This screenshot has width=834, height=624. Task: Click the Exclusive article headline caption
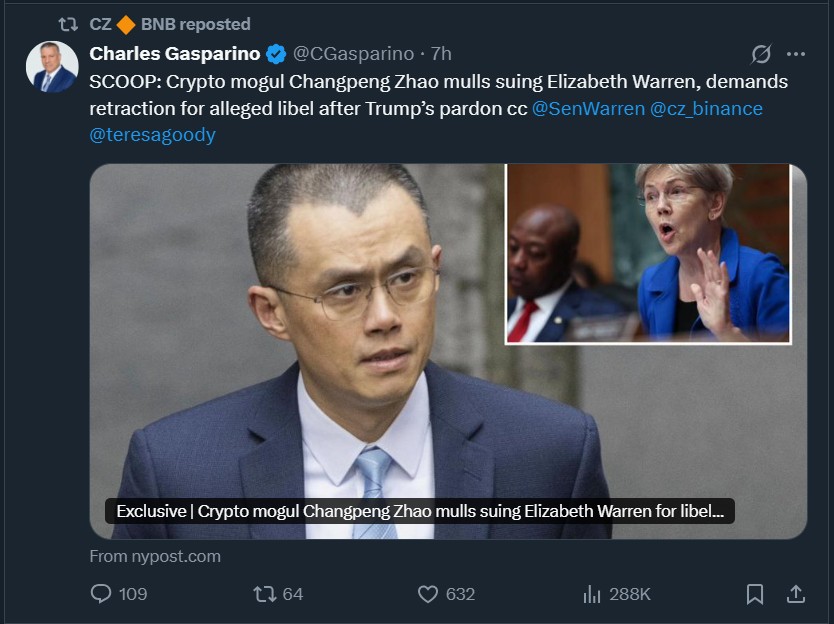point(420,511)
